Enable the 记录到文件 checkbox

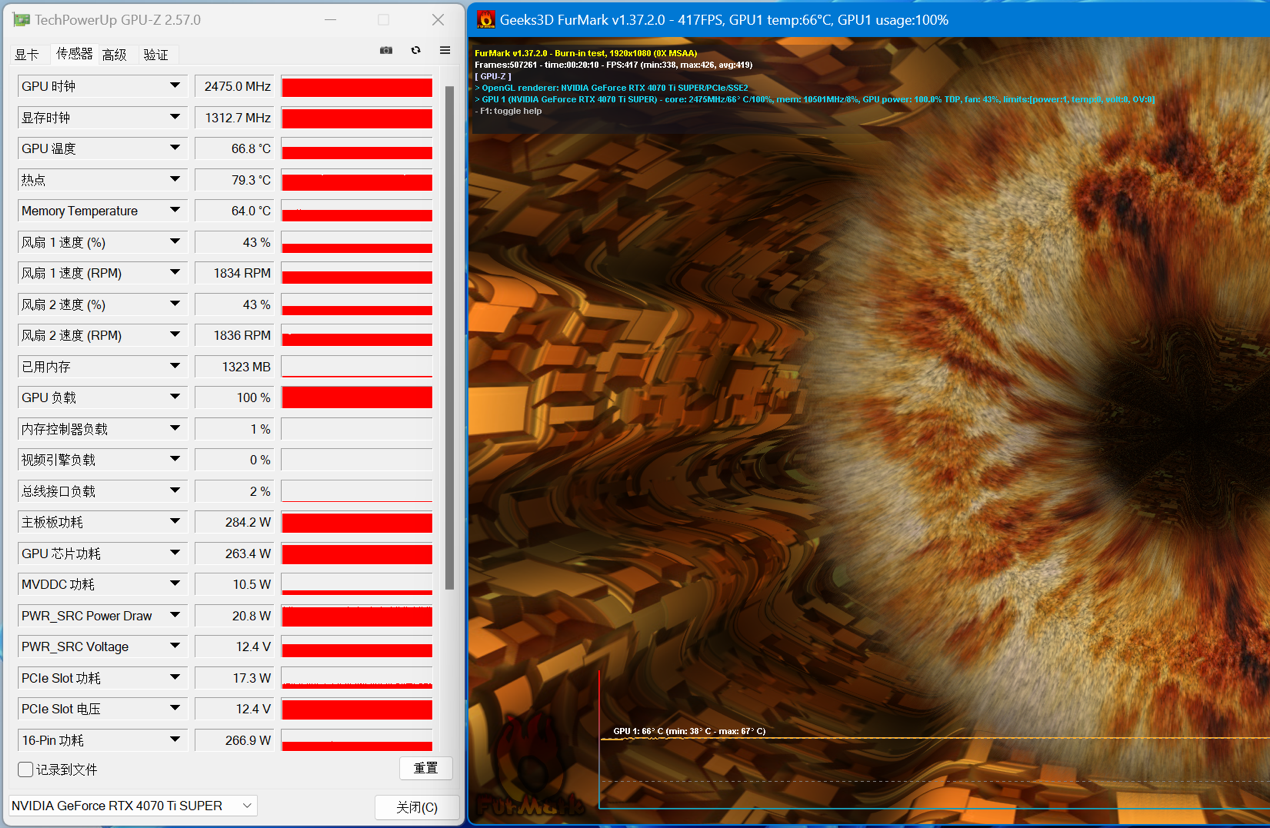[x=26, y=769]
